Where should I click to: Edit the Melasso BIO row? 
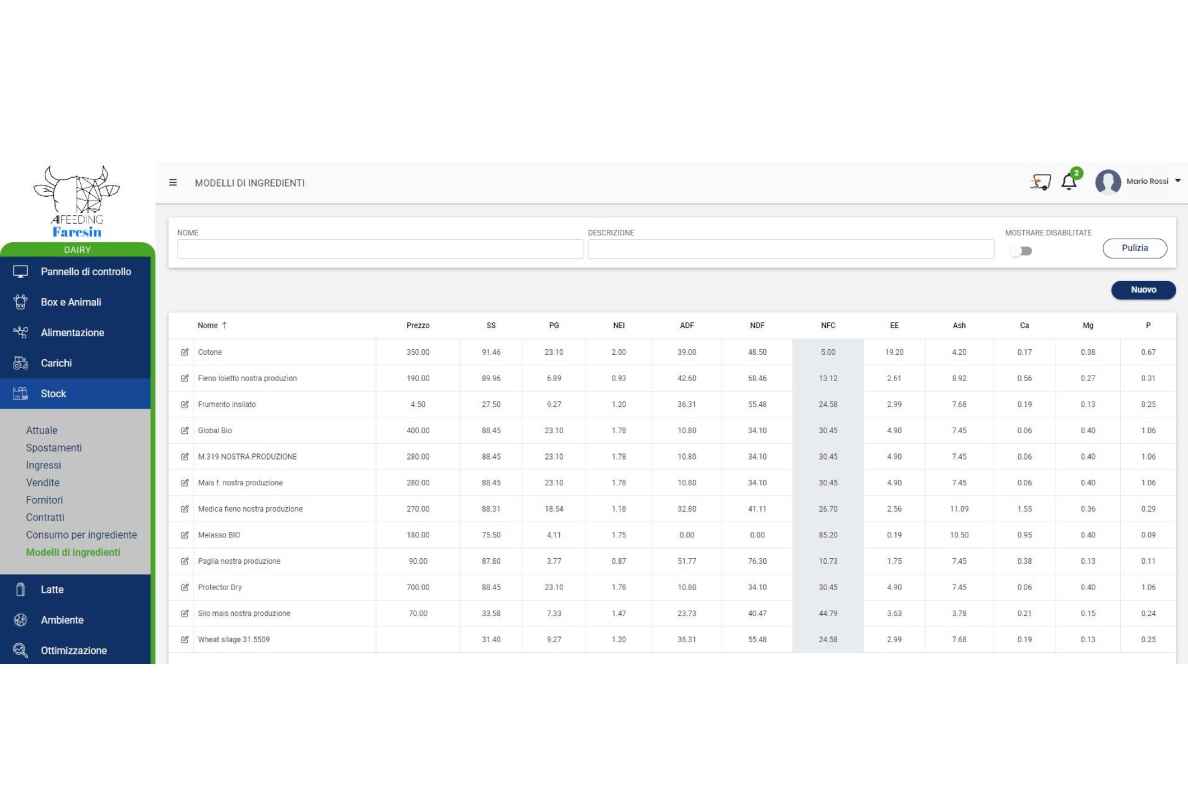184,535
